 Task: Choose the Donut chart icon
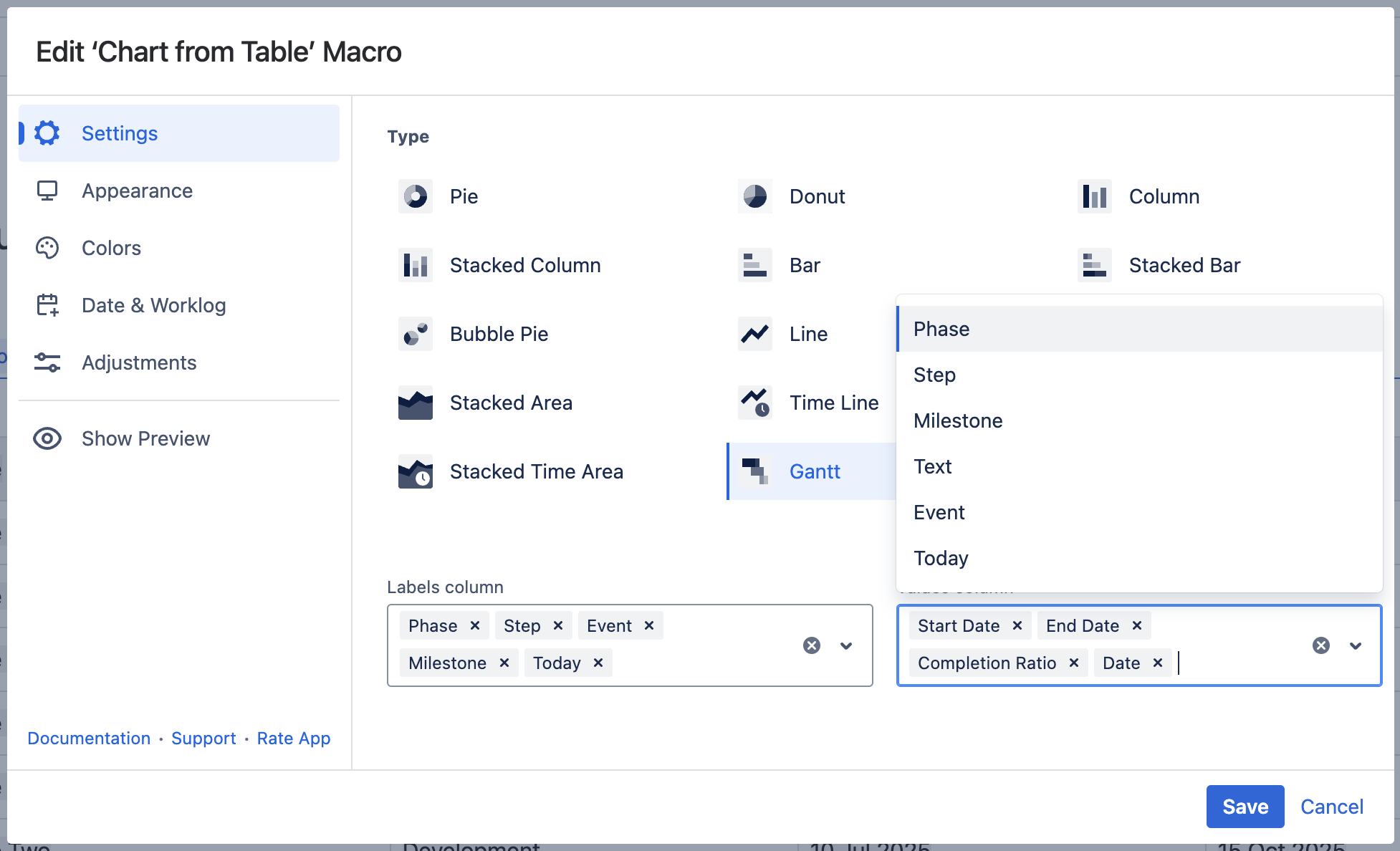pyautogui.click(x=755, y=196)
